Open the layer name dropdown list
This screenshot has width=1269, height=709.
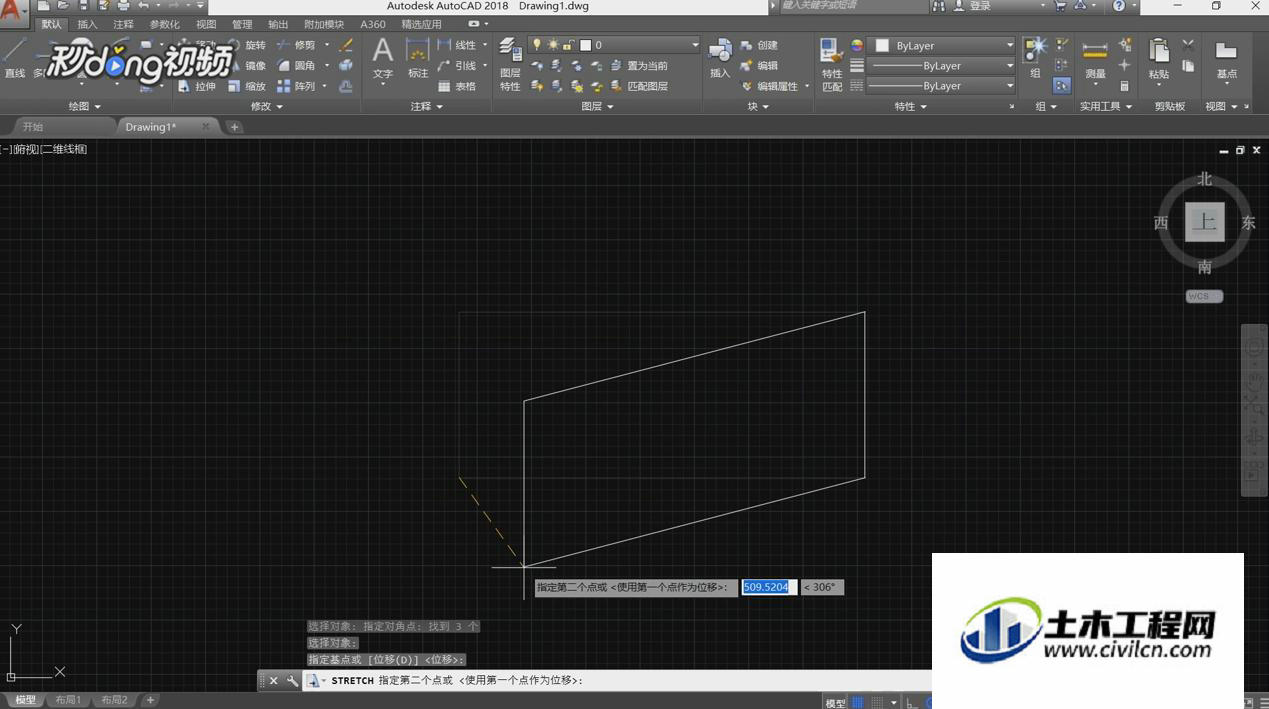[695, 45]
